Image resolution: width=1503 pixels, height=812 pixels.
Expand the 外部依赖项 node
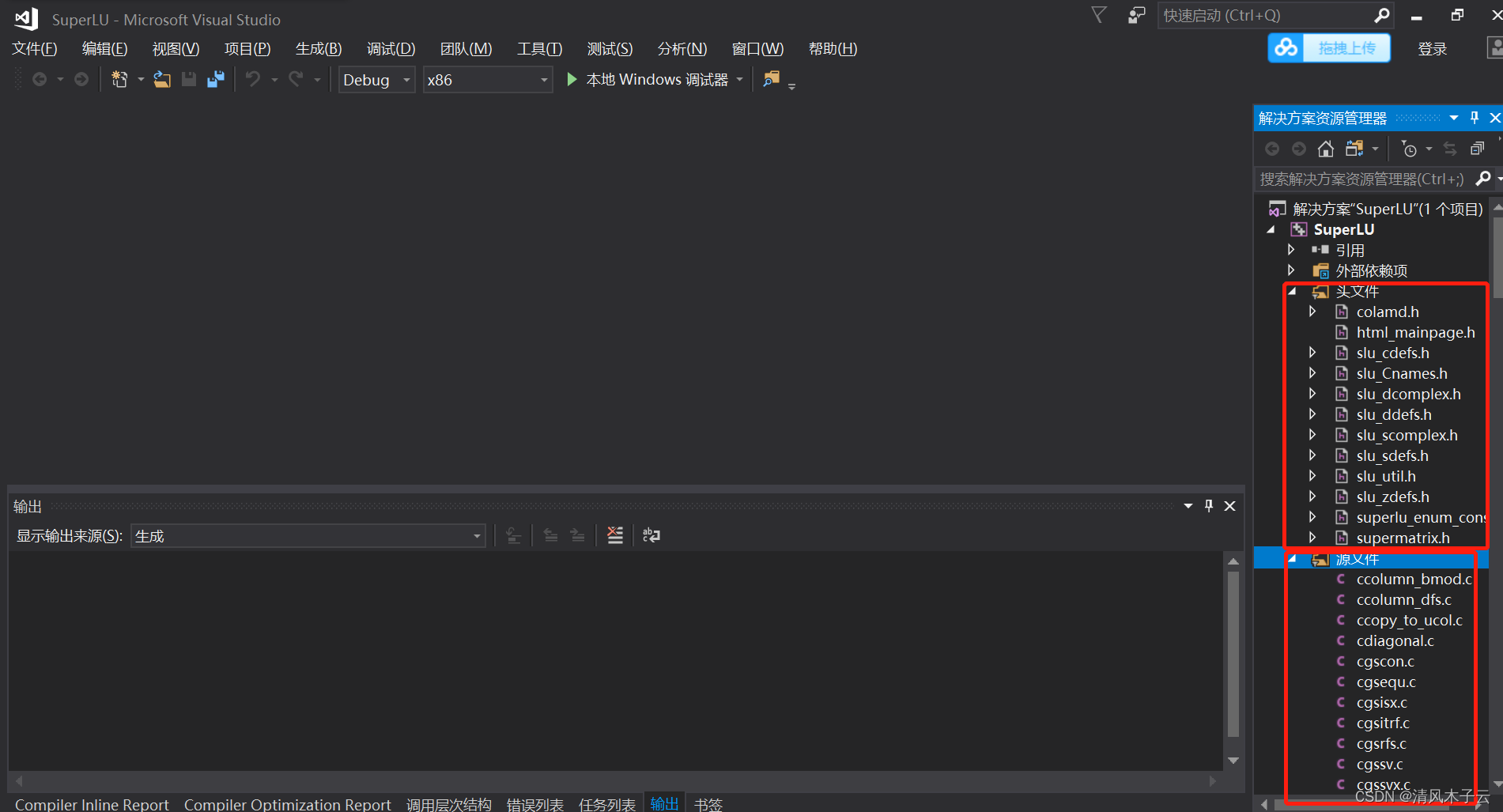pos(1291,270)
